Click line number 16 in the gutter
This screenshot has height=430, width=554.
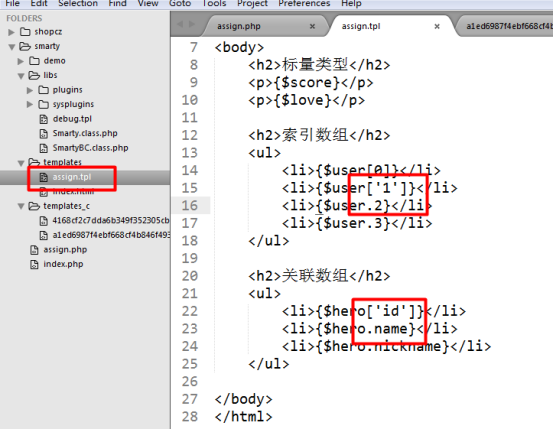[190, 205]
